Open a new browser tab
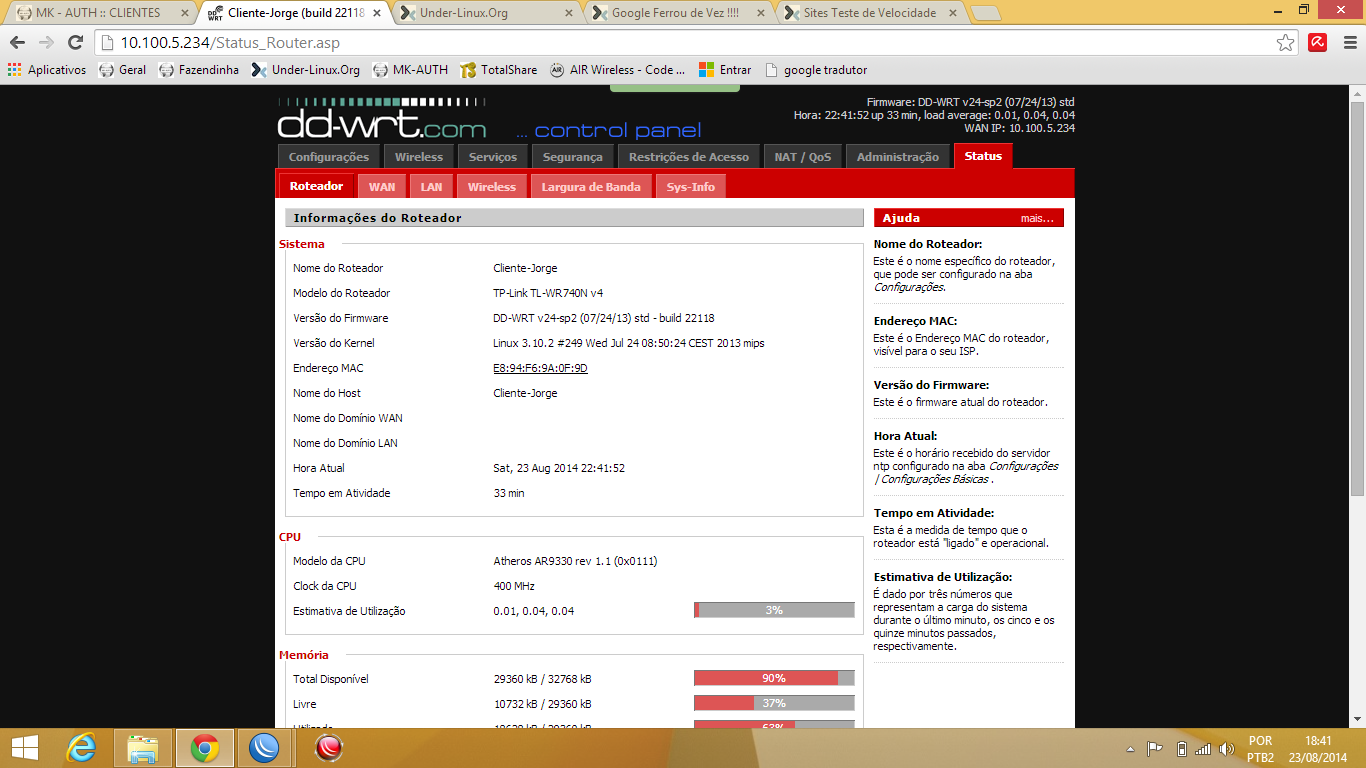 click(x=986, y=13)
